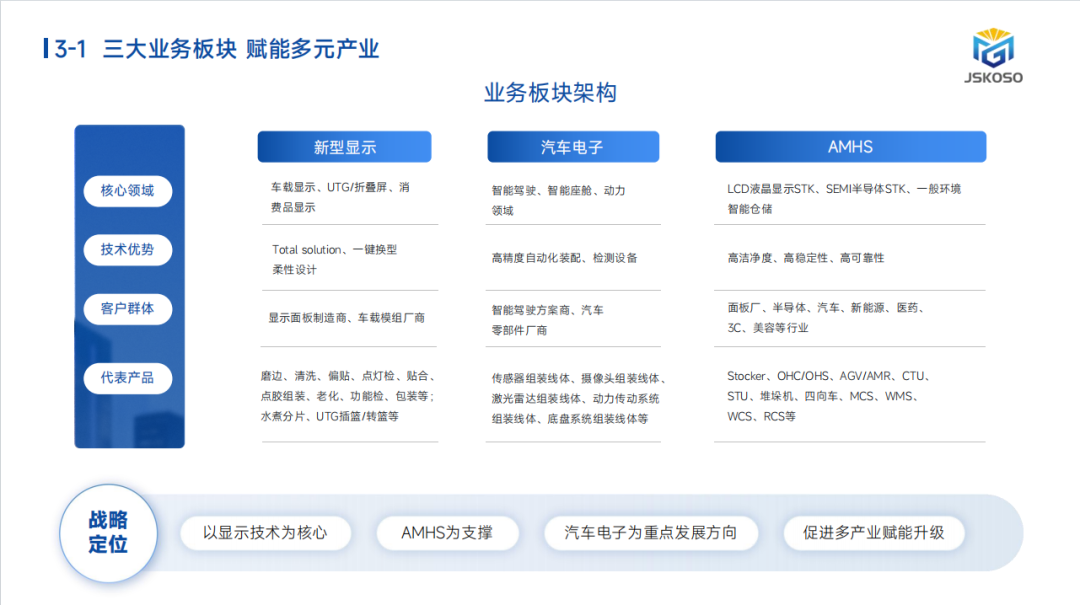1080x605 pixels.
Task: Click the title 三大业务板块 赋能多元产业
Action: (x=241, y=49)
